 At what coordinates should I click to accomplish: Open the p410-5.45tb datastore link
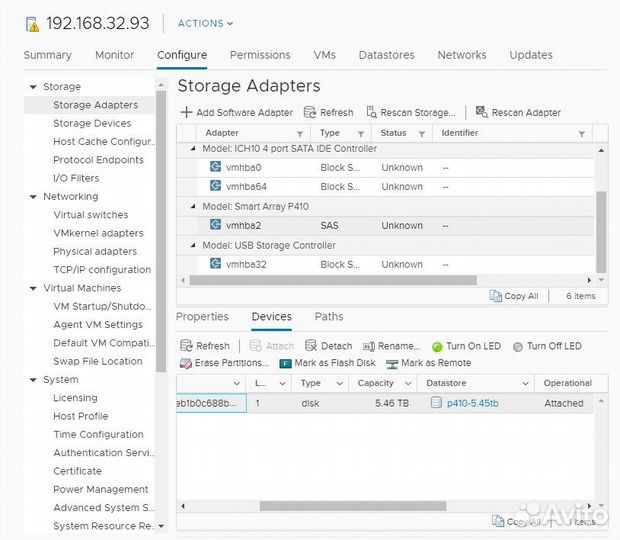tap(473, 403)
